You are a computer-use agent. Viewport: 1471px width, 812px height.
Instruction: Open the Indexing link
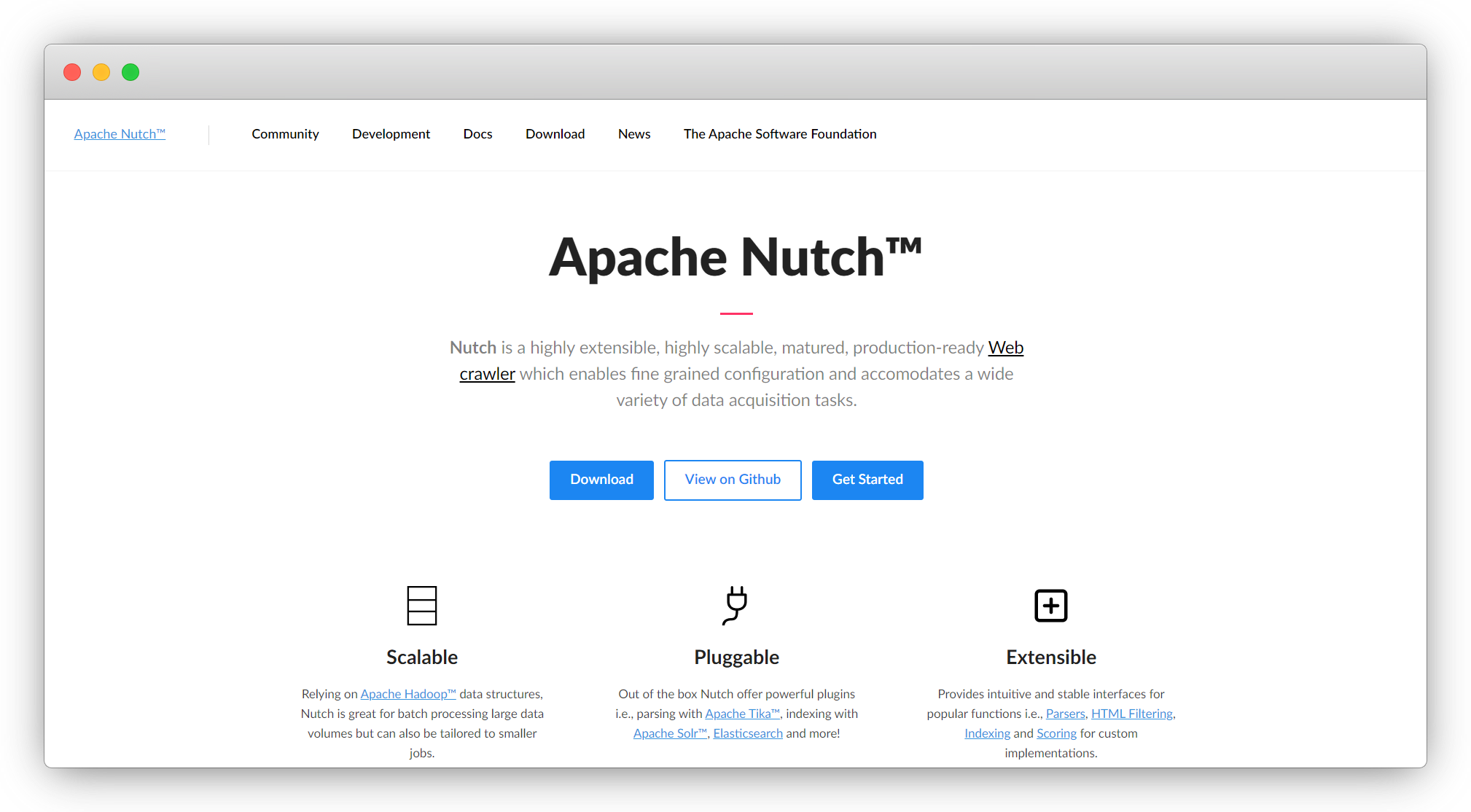coord(987,733)
